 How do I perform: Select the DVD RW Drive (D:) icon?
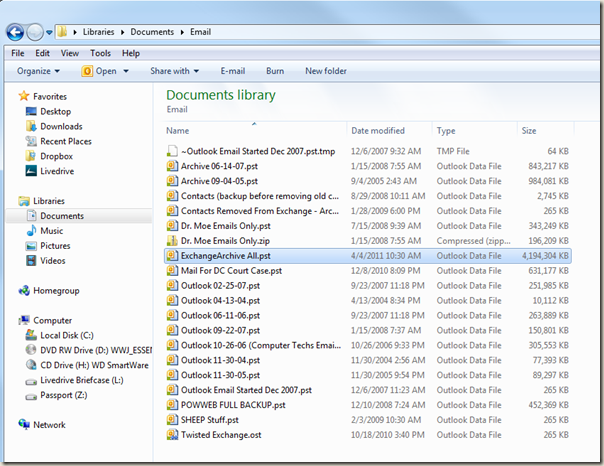tap(32, 350)
